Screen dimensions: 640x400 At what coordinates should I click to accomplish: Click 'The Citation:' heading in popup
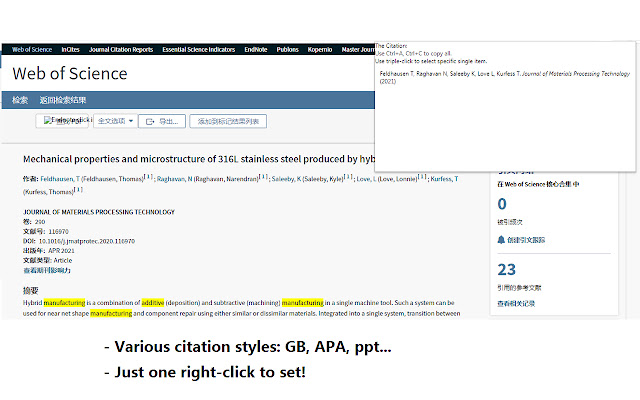(x=391, y=46)
